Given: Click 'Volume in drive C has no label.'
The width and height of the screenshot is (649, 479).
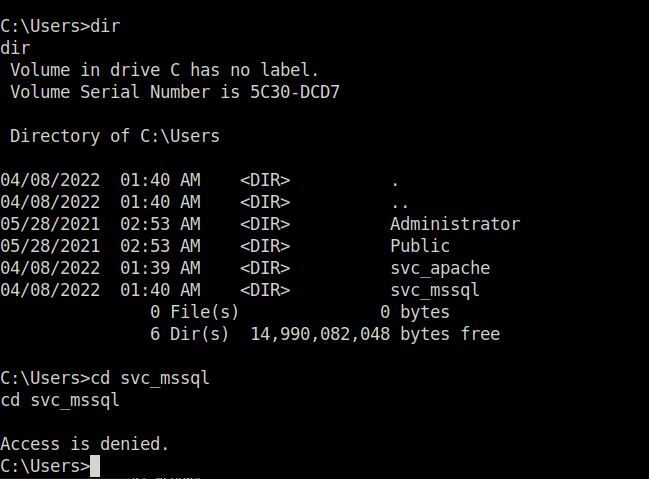Looking at the screenshot, I should point(164,70).
